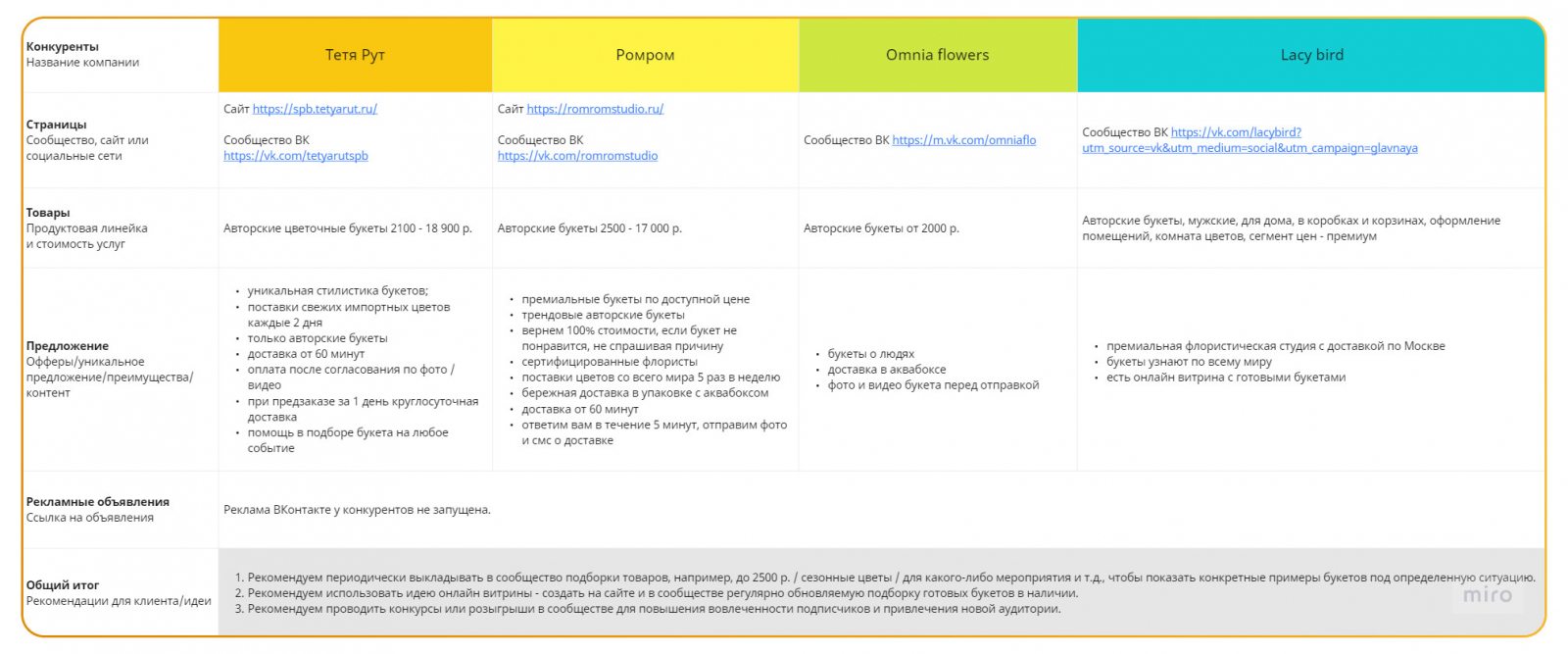Select the Тетя Рут price range cell
Screen dimensions: 1568x654
[355, 228]
